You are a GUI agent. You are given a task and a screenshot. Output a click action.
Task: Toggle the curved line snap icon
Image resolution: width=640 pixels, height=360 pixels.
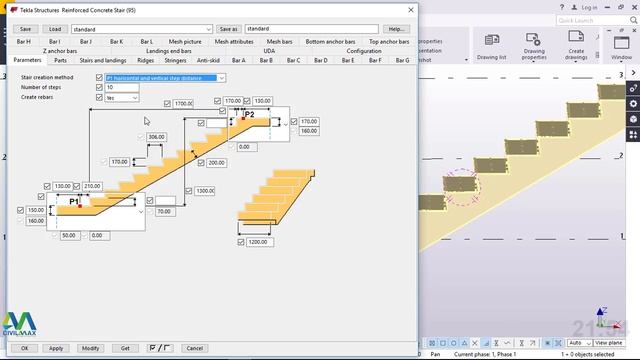click(x=507, y=343)
